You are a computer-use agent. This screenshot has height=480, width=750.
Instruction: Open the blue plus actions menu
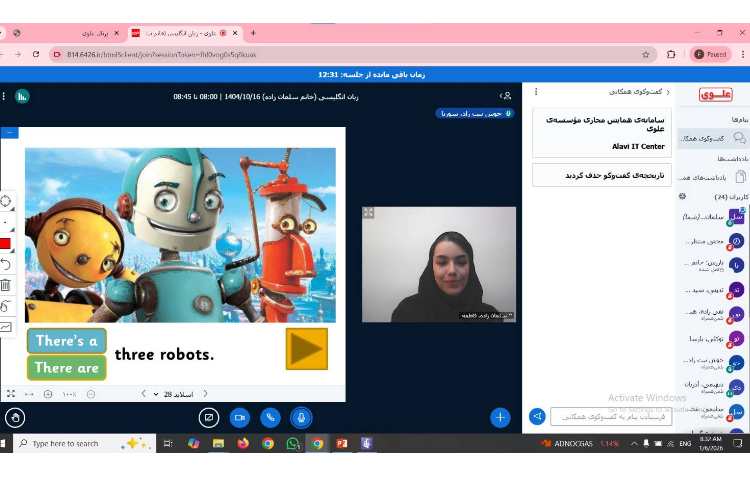500,417
